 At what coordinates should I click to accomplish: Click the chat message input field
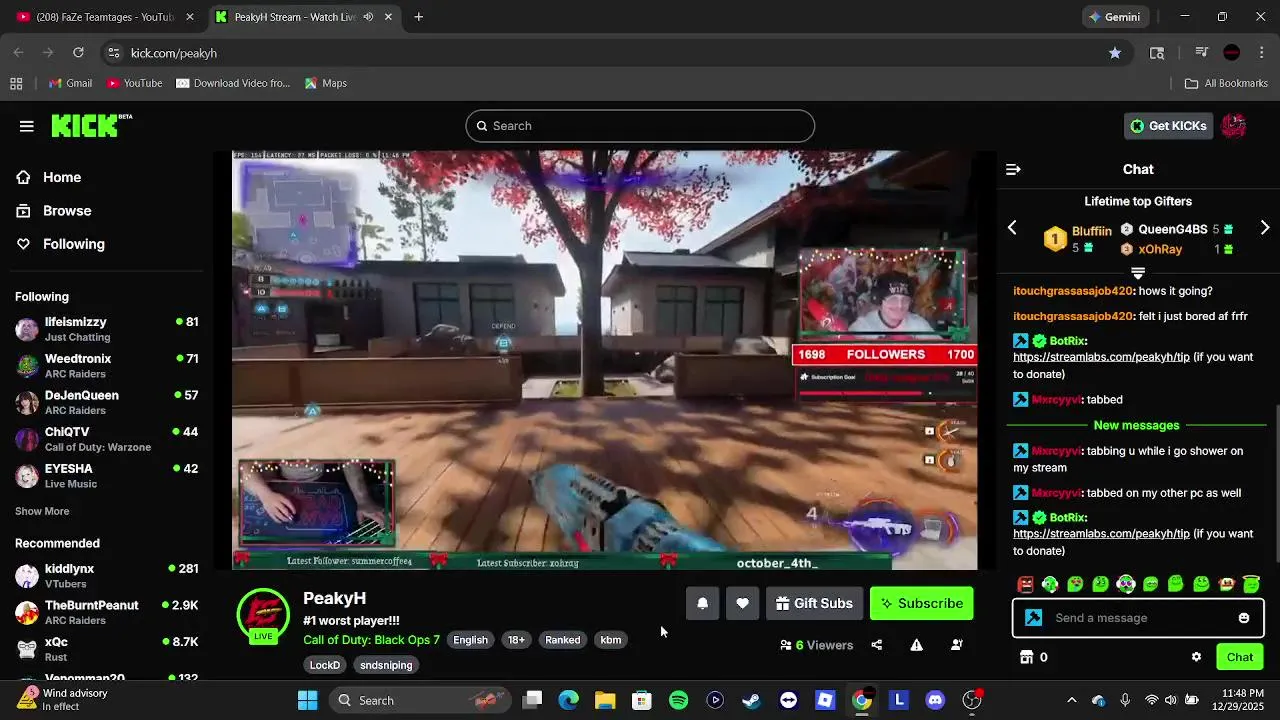(1137, 618)
